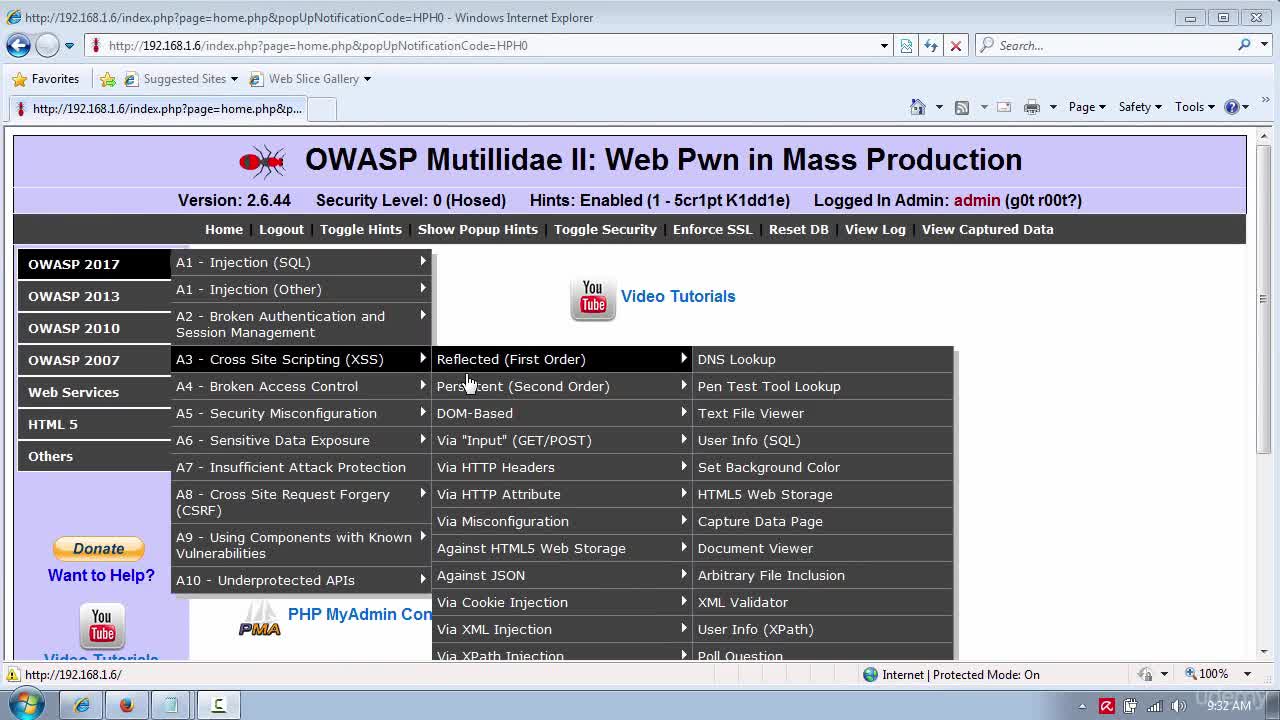Viewport: 1280px width, 720px height.
Task: Select XML Validator page entry
Action: click(823, 602)
